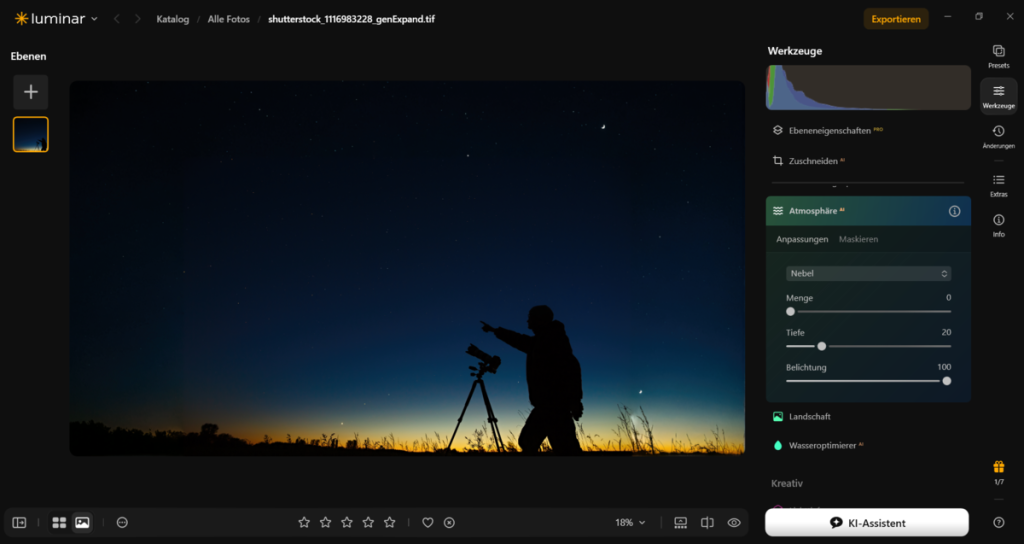Reject photo with the X circle icon

pyautogui.click(x=449, y=522)
